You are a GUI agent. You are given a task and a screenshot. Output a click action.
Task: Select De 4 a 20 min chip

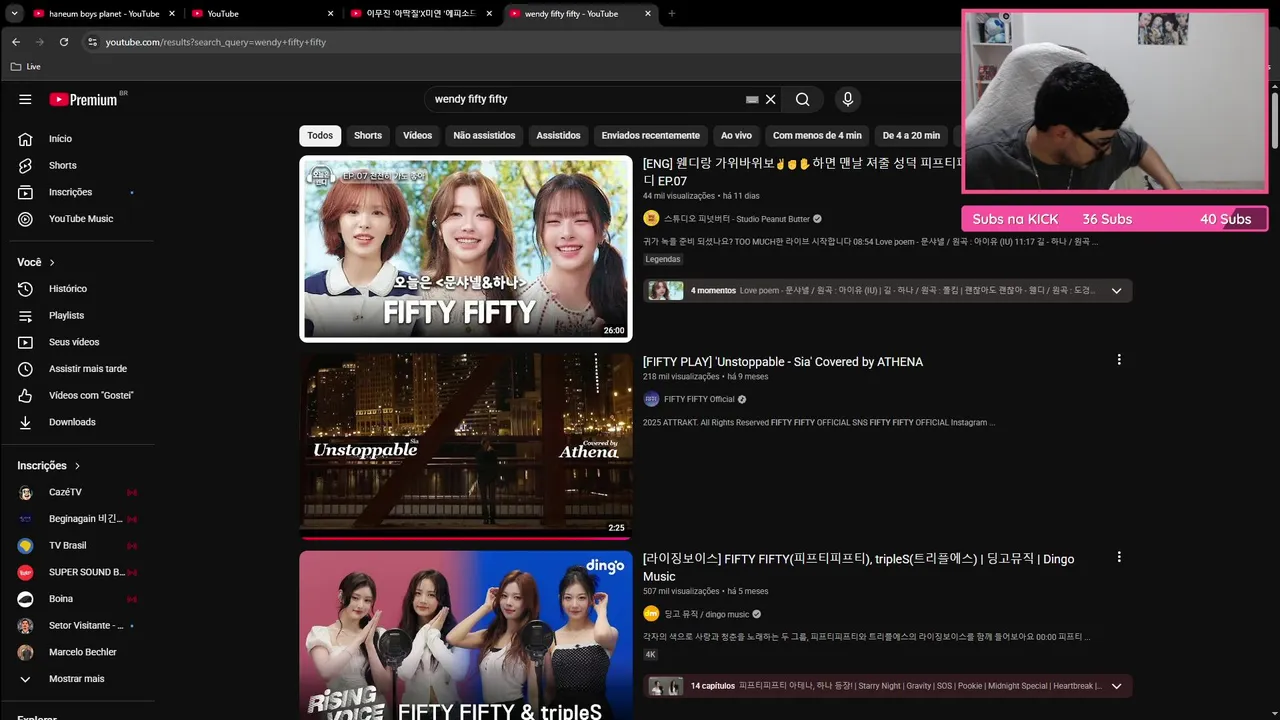[x=911, y=136]
